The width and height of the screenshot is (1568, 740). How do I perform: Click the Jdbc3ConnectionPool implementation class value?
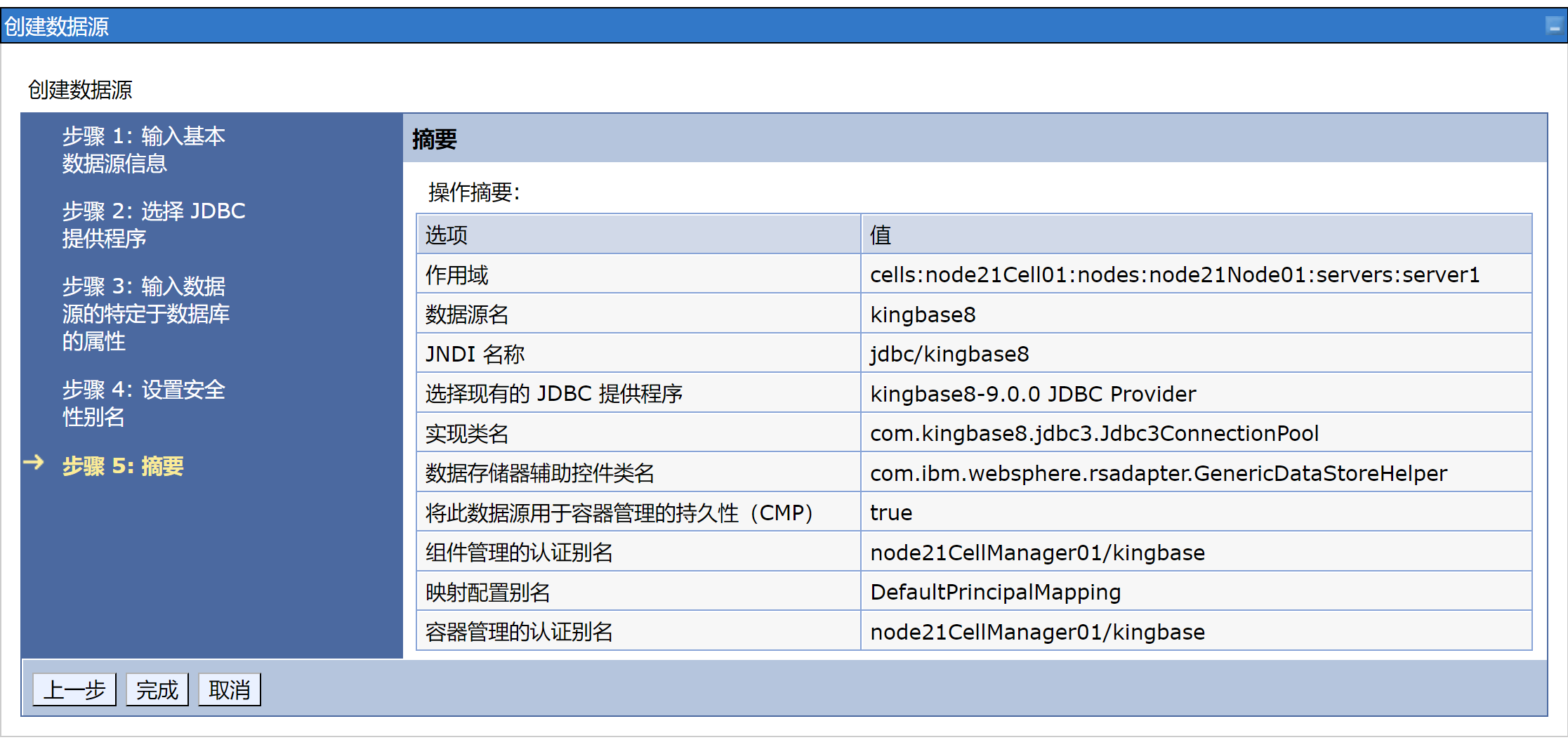click(x=1094, y=433)
